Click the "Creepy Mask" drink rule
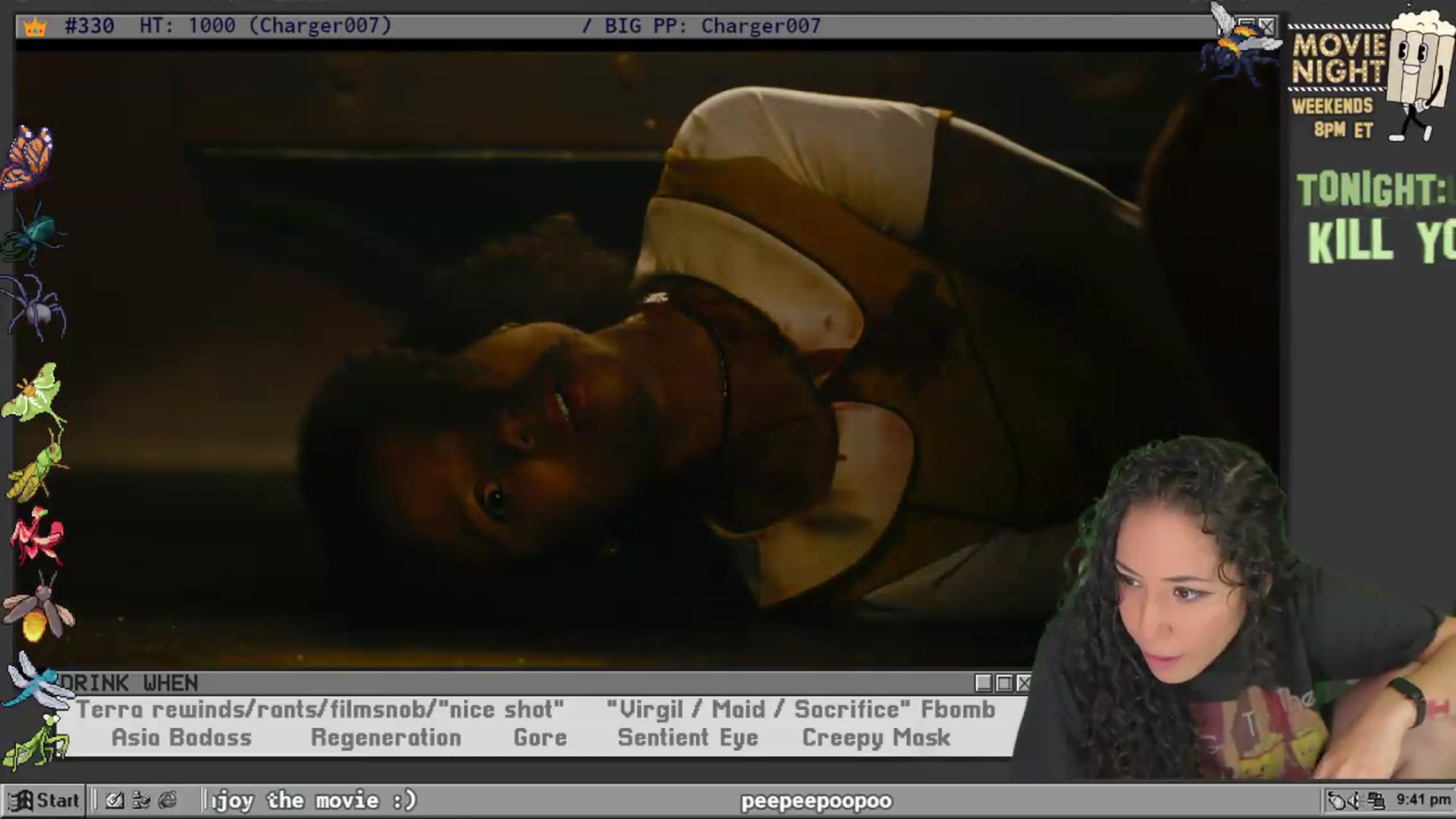This screenshot has width=1456, height=819. tap(876, 738)
